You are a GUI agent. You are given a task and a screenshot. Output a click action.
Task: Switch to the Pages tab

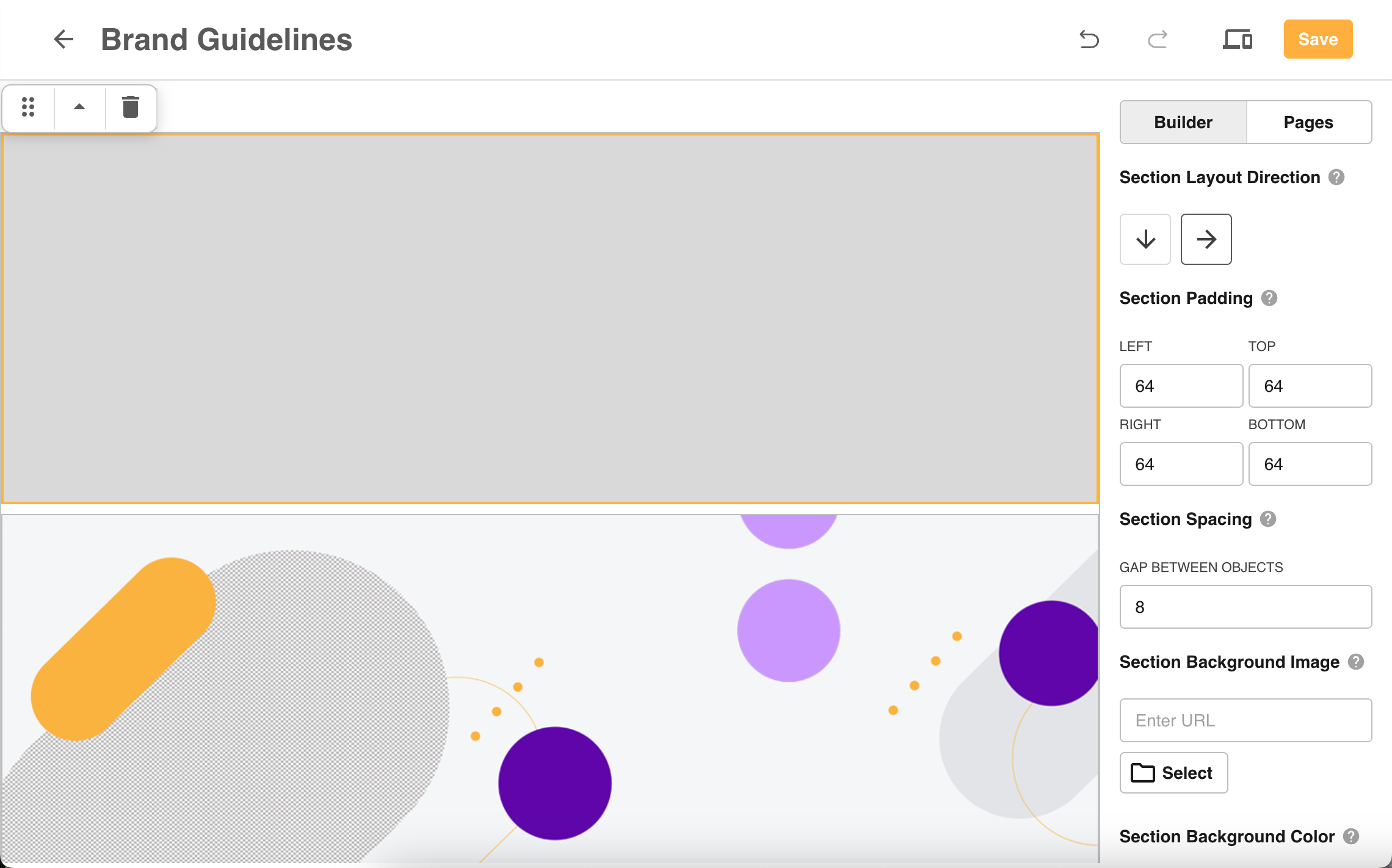1308,122
